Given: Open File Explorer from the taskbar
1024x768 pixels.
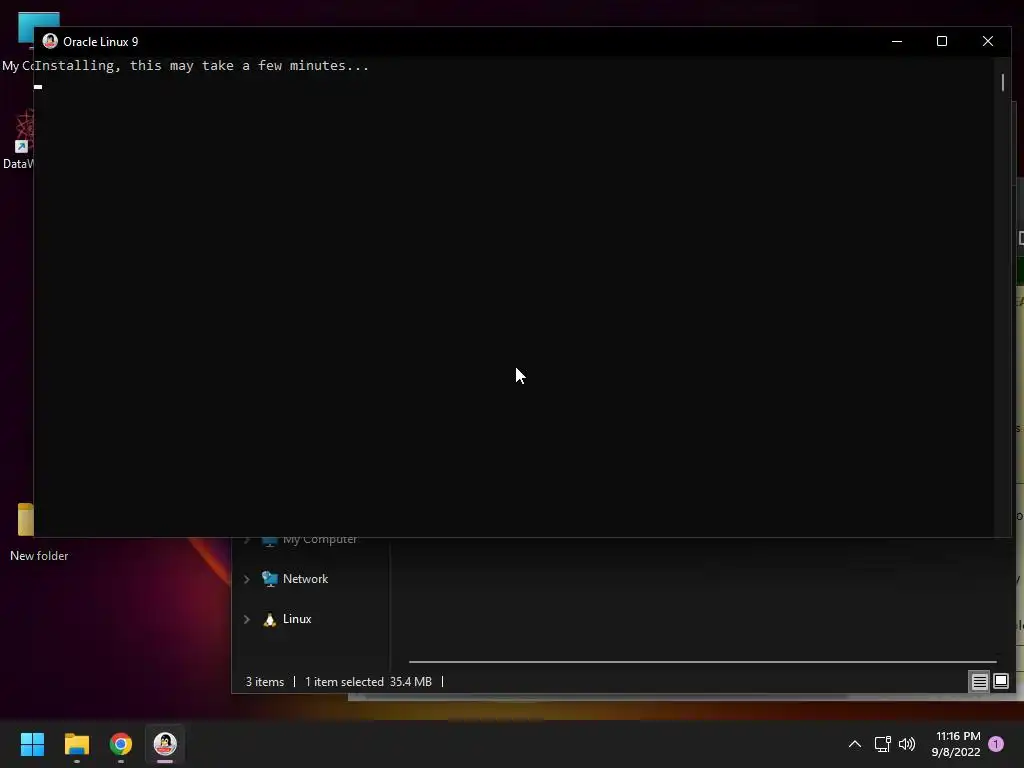Looking at the screenshot, I should [76, 744].
